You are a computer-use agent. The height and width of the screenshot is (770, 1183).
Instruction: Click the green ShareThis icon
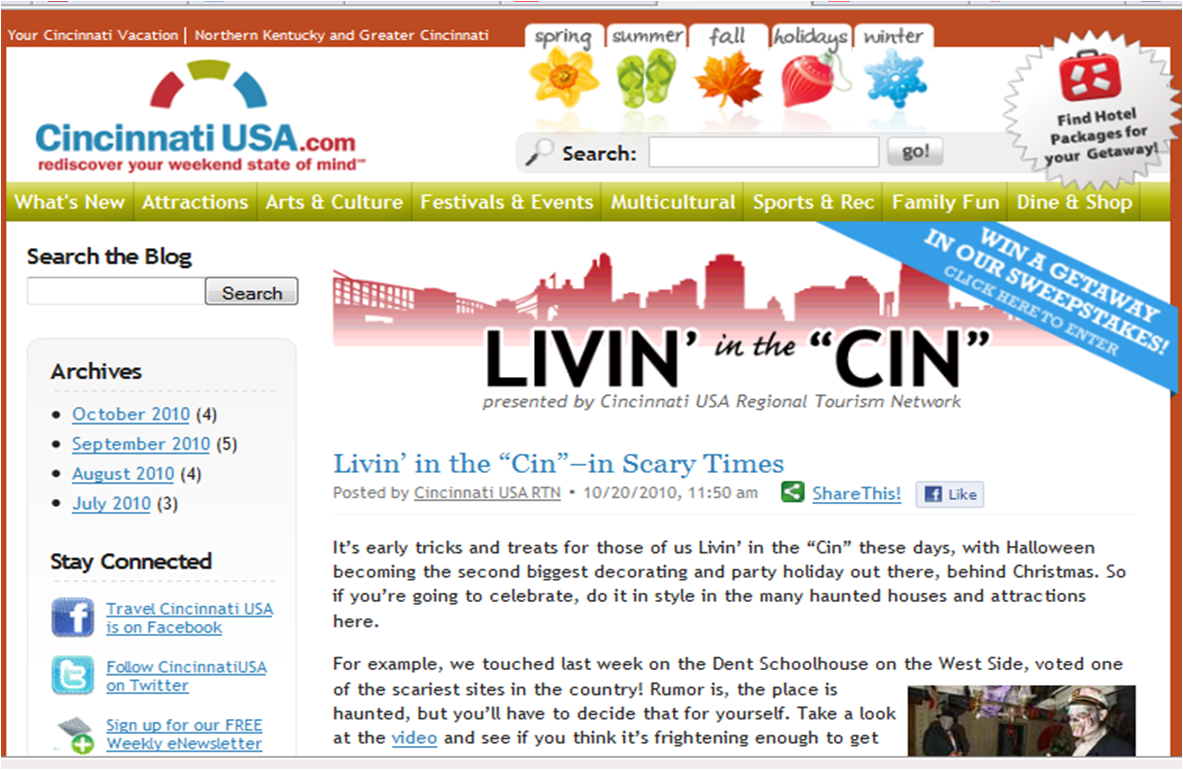click(792, 492)
